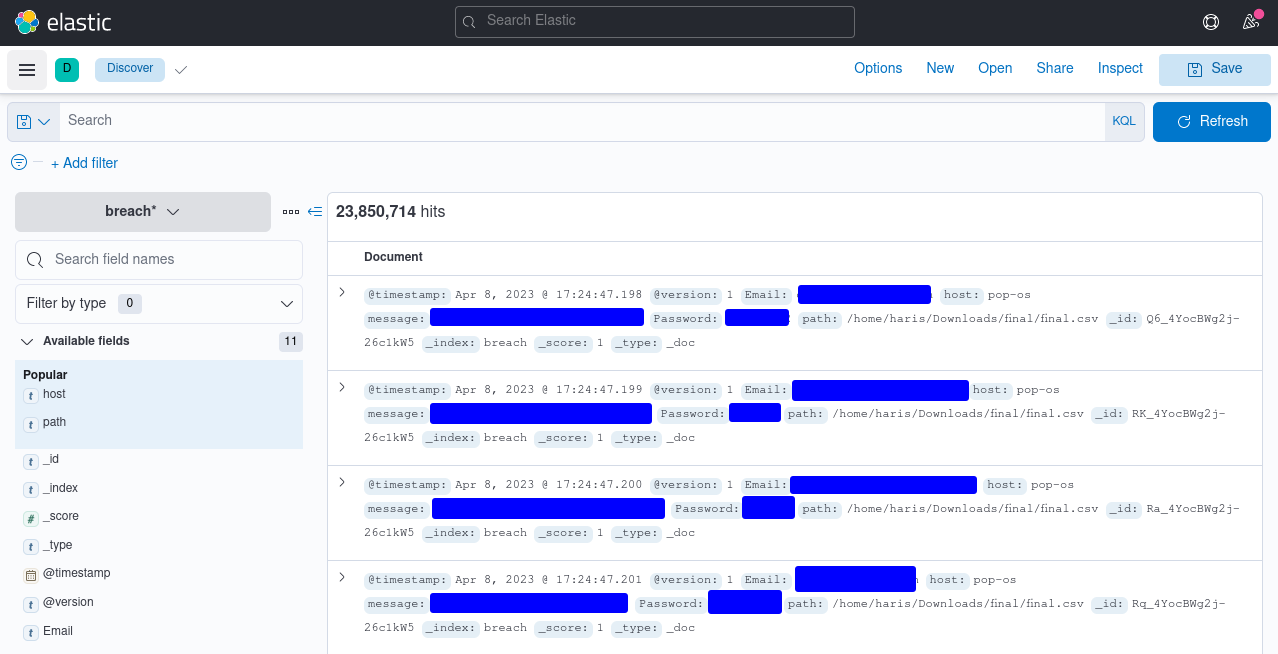Open the help menu lifebuoy icon
Image resolution: width=1278 pixels, height=654 pixels.
pyautogui.click(x=1211, y=22)
